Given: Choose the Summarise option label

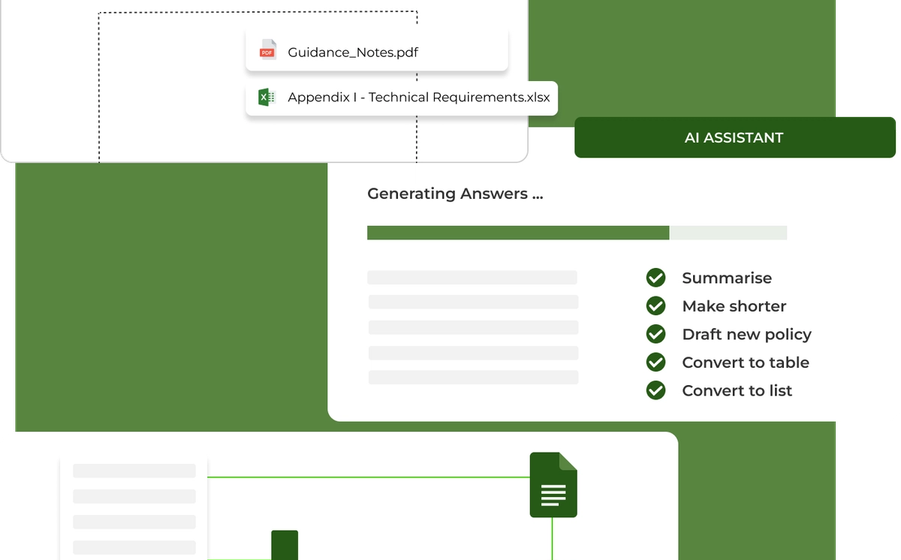Looking at the screenshot, I should (x=727, y=278).
